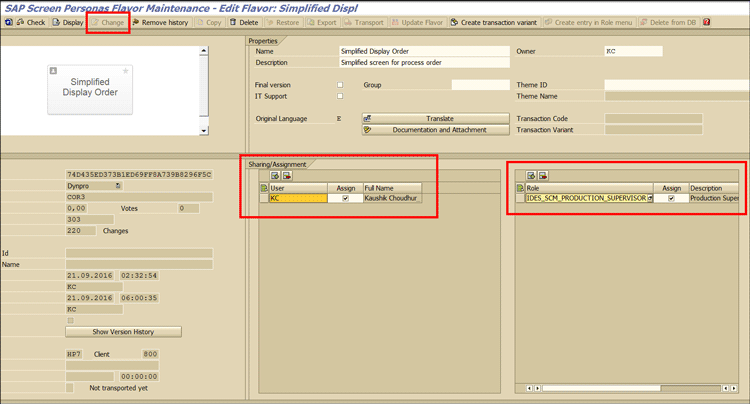
Task: Click the Delete trash toolbar button
Action: coord(244,22)
